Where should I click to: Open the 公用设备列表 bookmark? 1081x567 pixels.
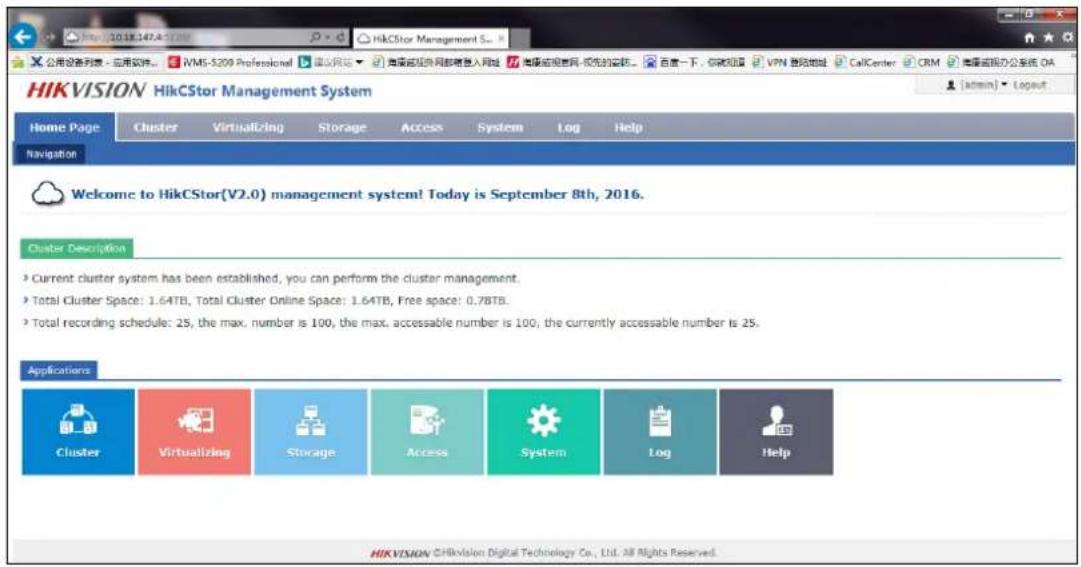(94, 62)
